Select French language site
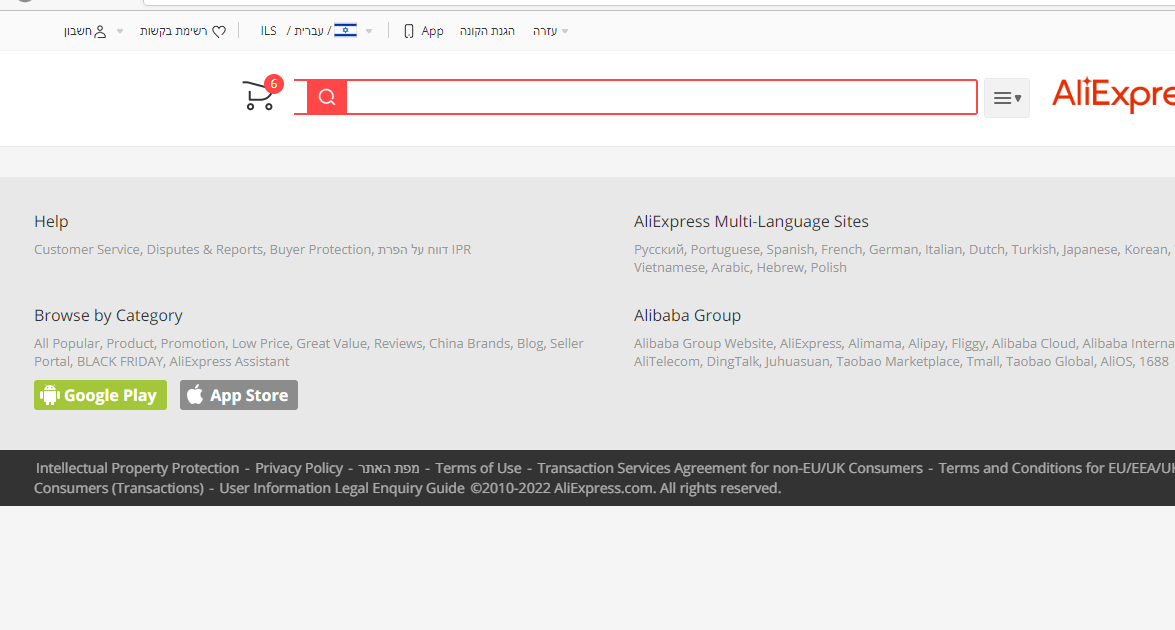This screenshot has width=1175, height=630. click(842, 249)
